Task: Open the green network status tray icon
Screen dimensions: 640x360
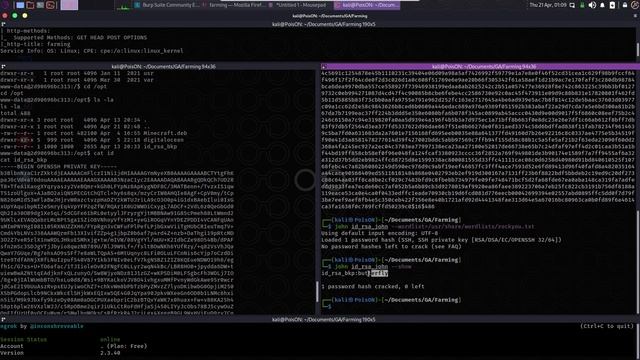Action: coord(582,5)
